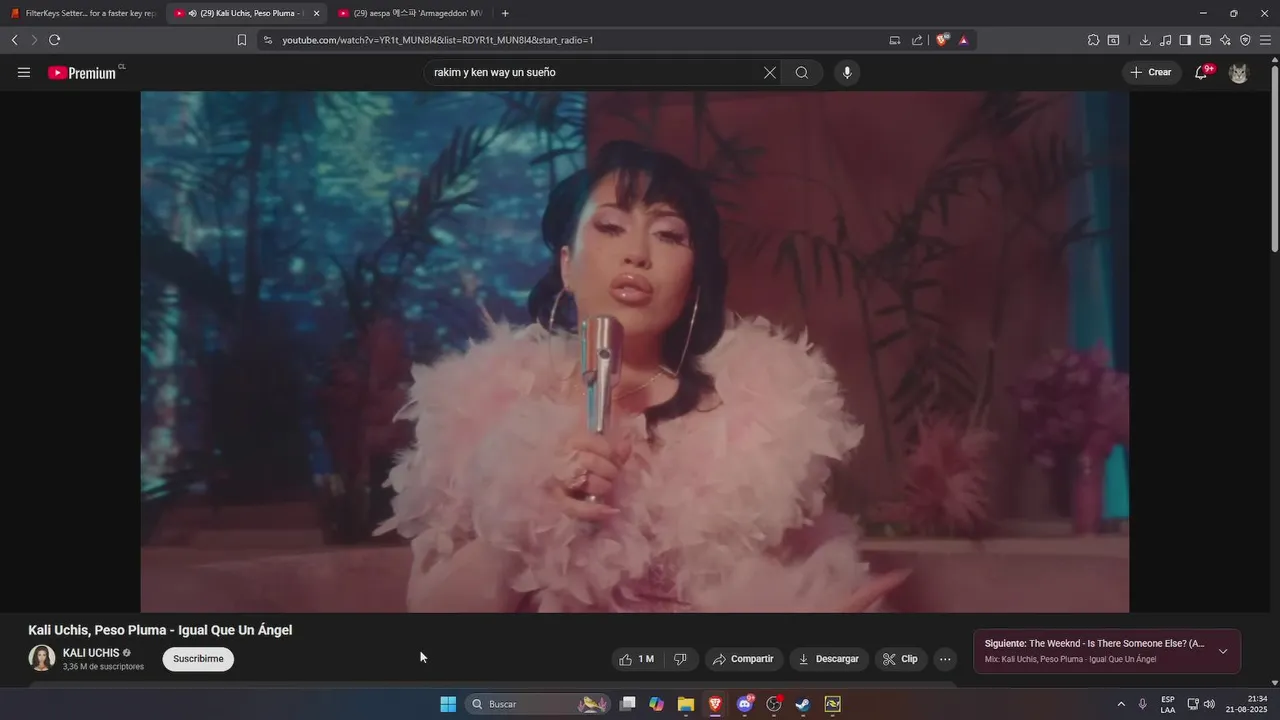Viewport: 1280px width, 720px height.
Task: Open the Windows Start menu
Action: click(448, 704)
